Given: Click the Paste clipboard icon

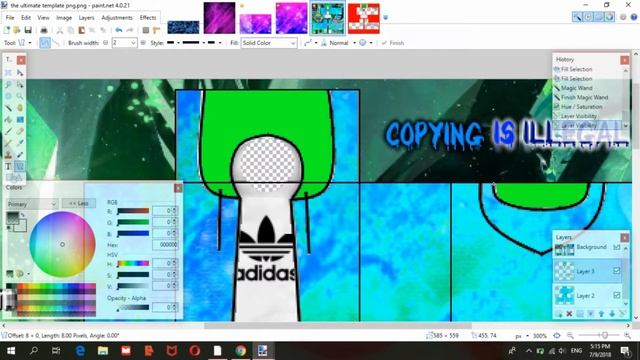Looking at the screenshot, I should point(82,30).
